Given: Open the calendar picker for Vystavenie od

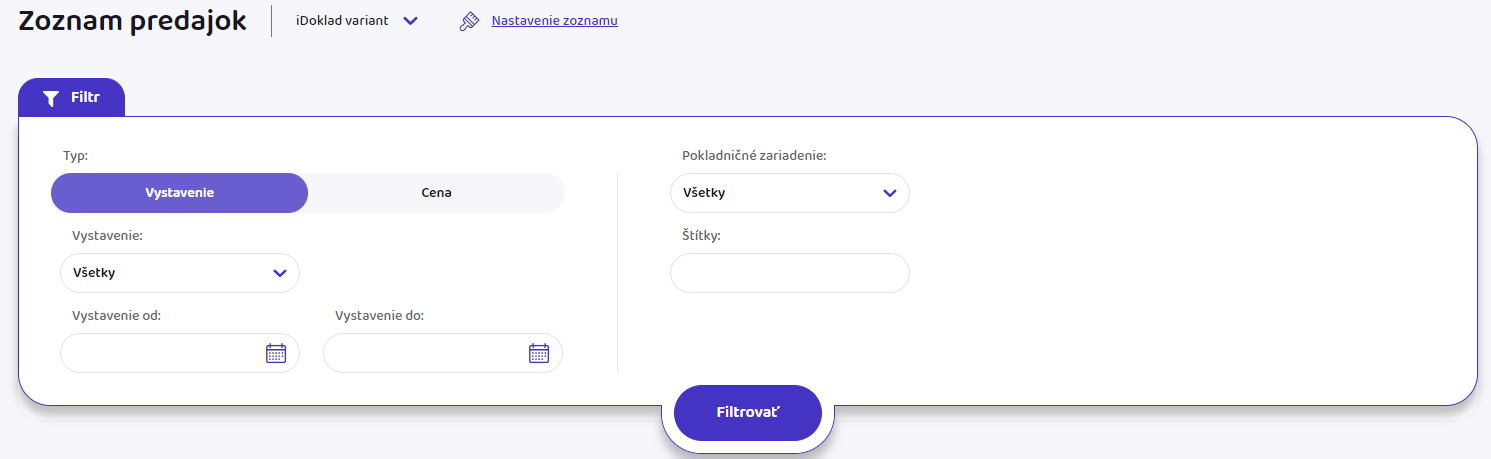Looking at the screenshot, I should [x=276, y=353].
